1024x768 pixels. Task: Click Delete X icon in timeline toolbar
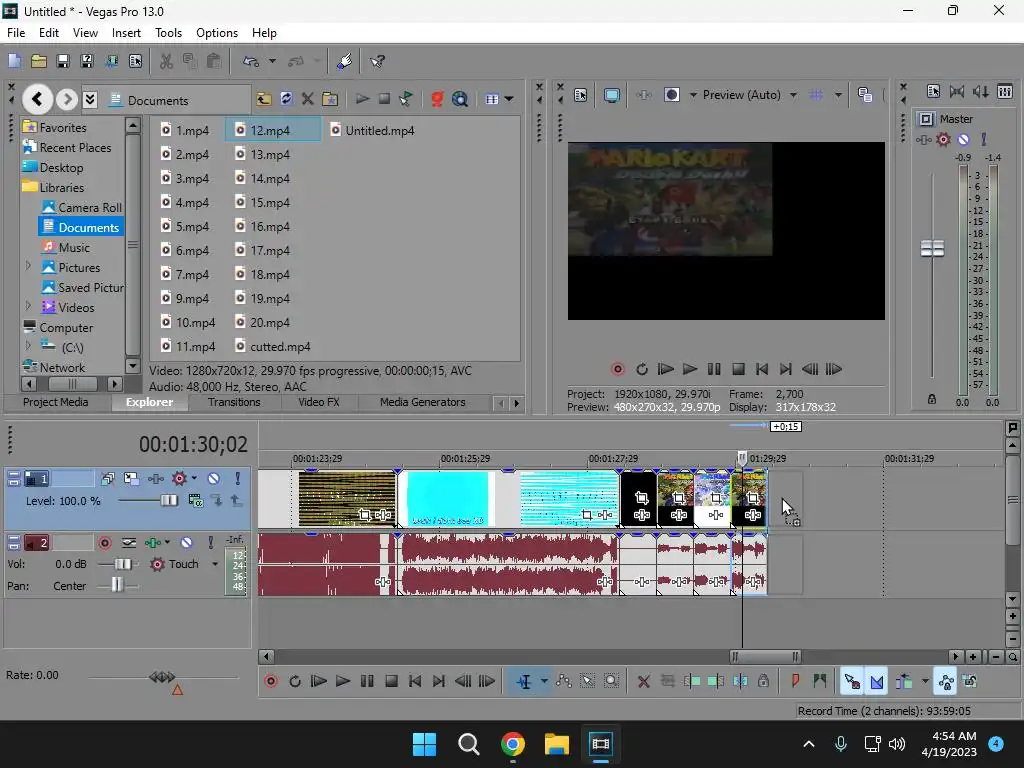643,682
